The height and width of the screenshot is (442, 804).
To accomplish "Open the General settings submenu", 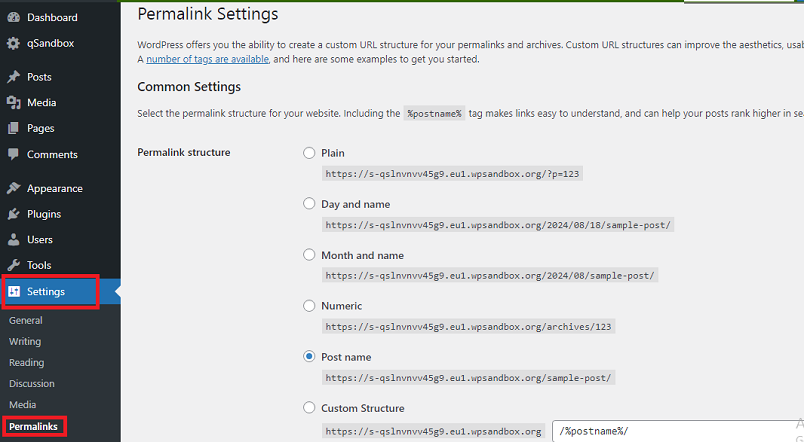I will 26,321.
